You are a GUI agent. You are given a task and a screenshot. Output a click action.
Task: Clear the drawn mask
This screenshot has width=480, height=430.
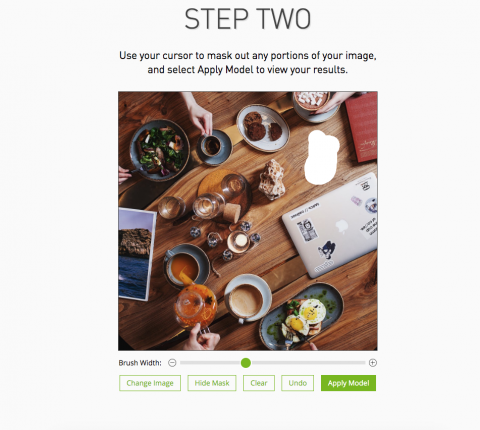(259, 383)
